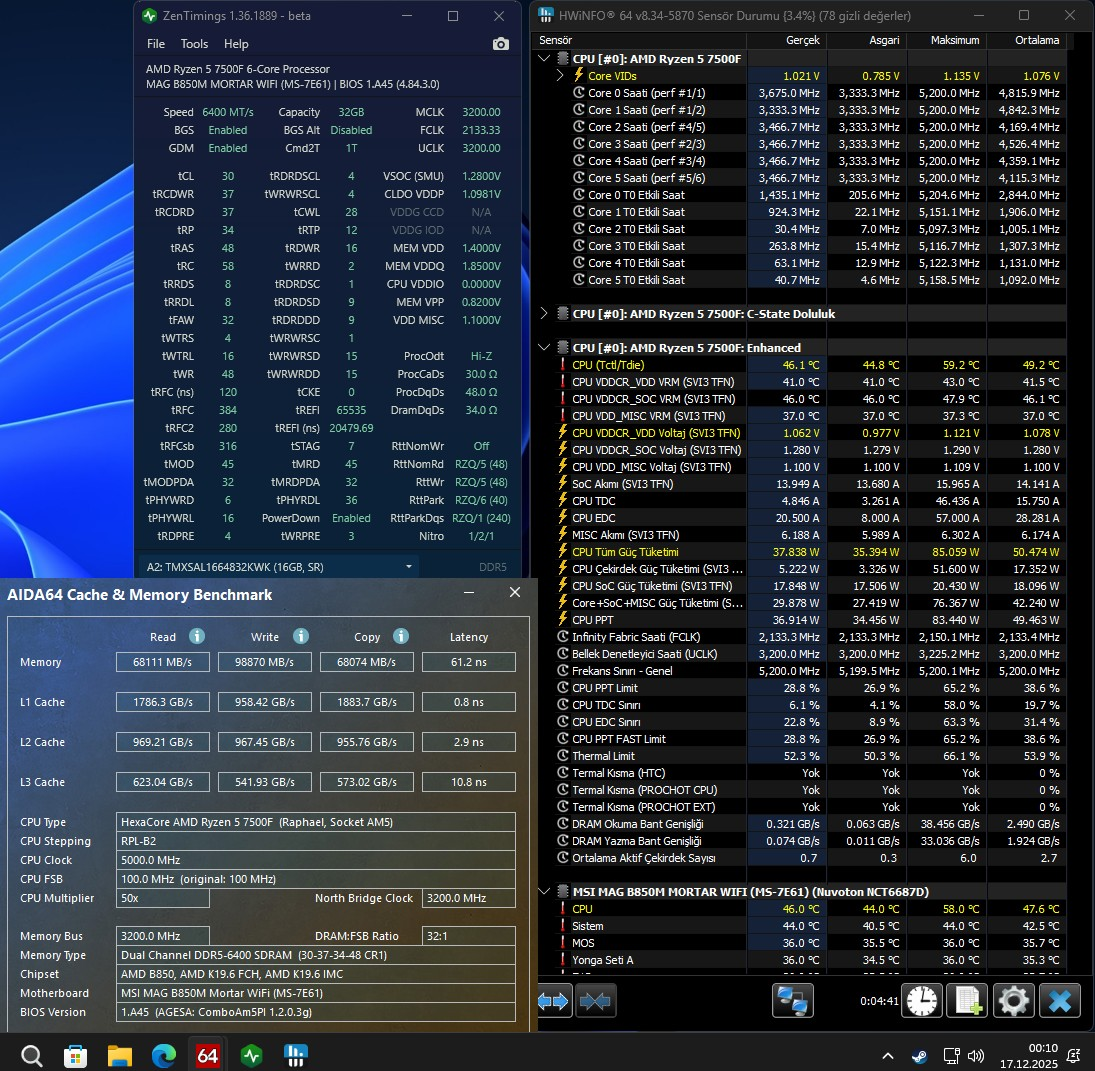Click the lightning icon beside CPU PPT

pyautogui.click(x=563, y=619)
